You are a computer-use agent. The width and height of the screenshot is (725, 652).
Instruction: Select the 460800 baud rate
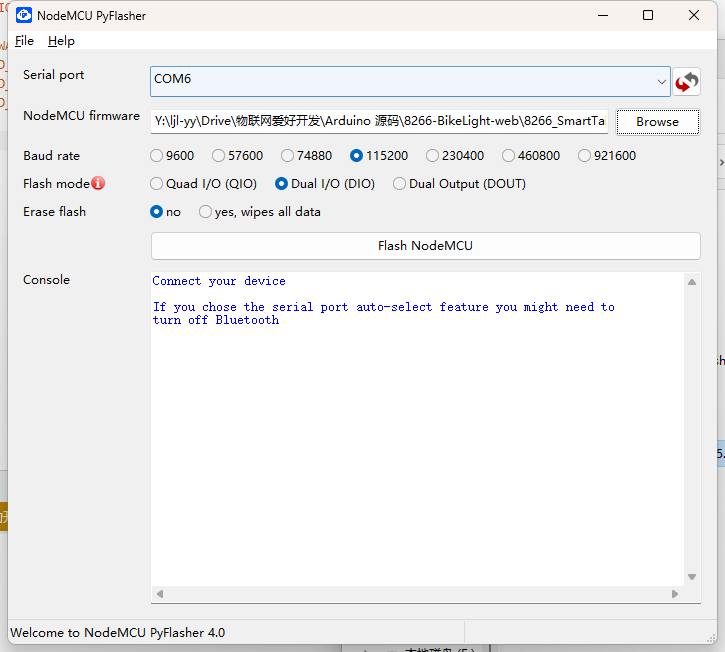508,156
